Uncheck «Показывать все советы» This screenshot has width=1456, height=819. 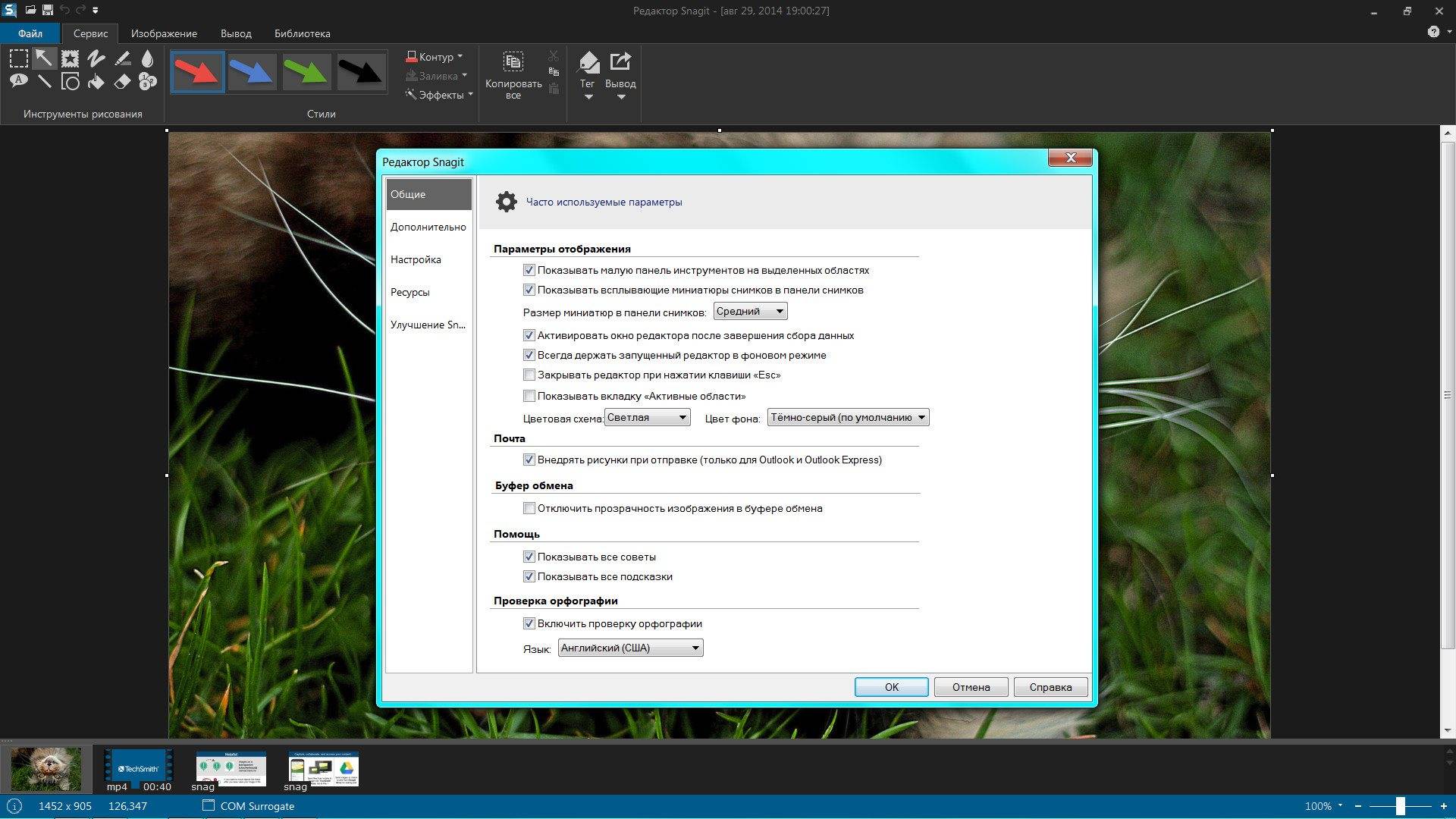(x=529, y=557)
